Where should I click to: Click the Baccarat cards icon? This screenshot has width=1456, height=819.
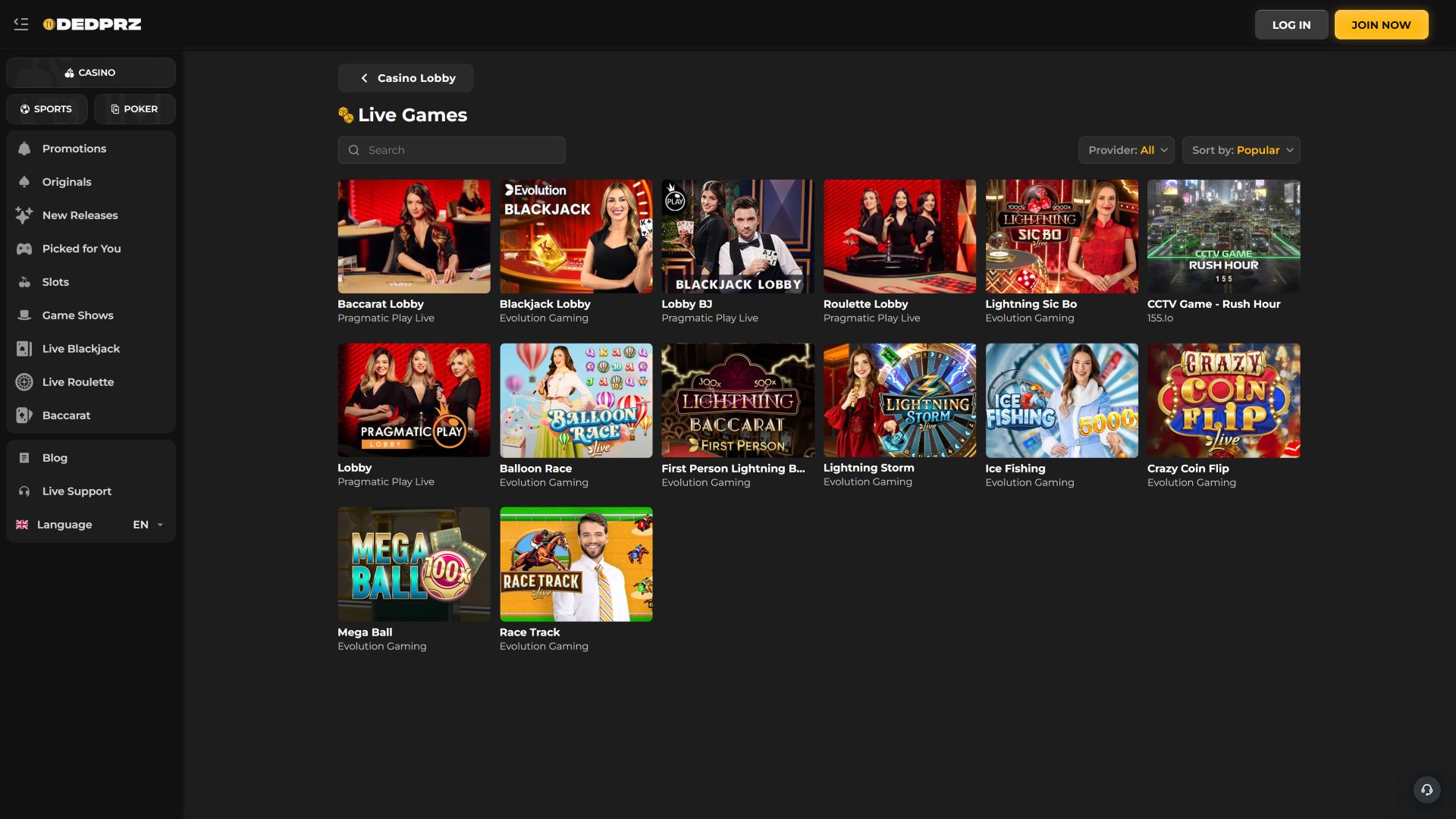(x=24, y=416)
